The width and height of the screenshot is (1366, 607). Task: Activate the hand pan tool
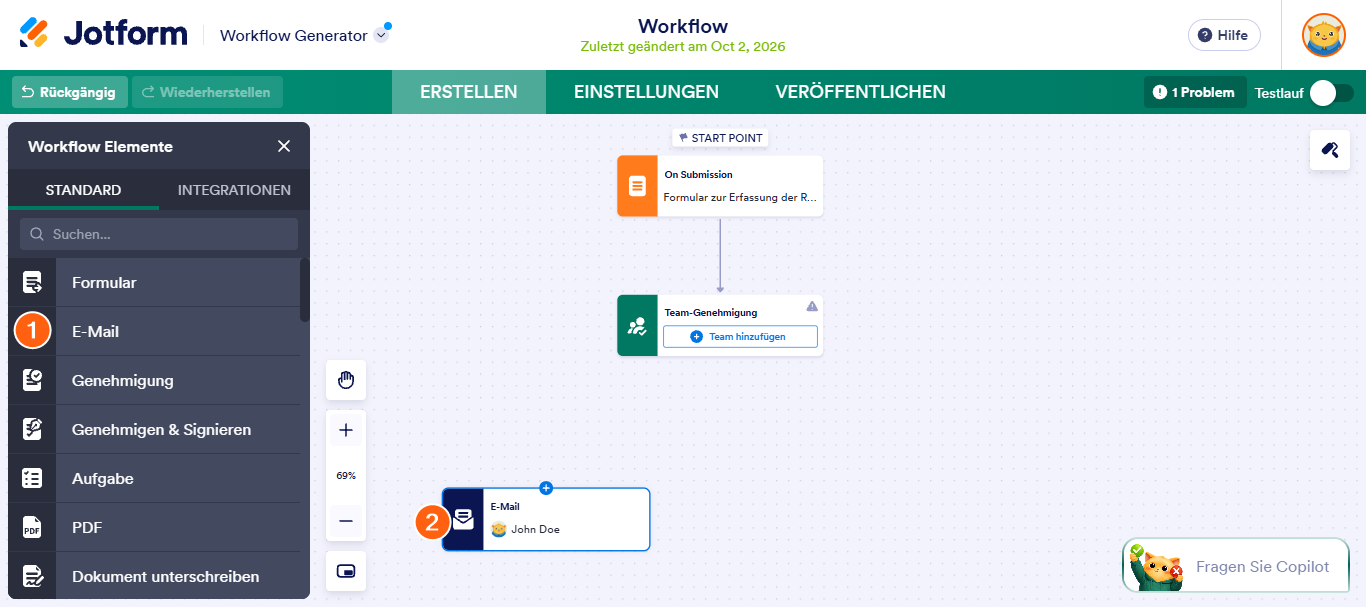pyautogui.click(x=346, y=380)
